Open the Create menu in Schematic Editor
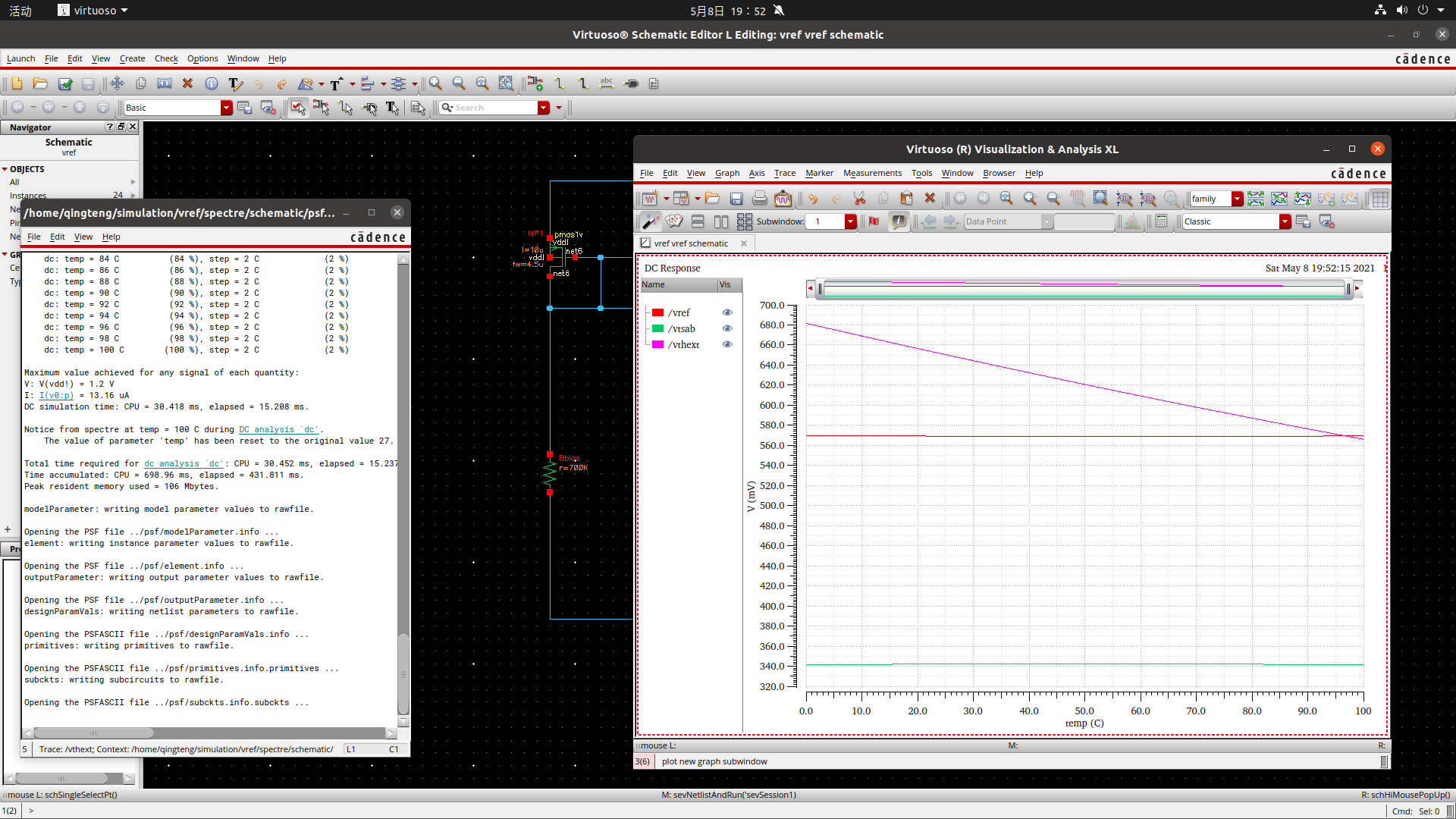This screenshot has height=819, width=1456. (132, 58)
